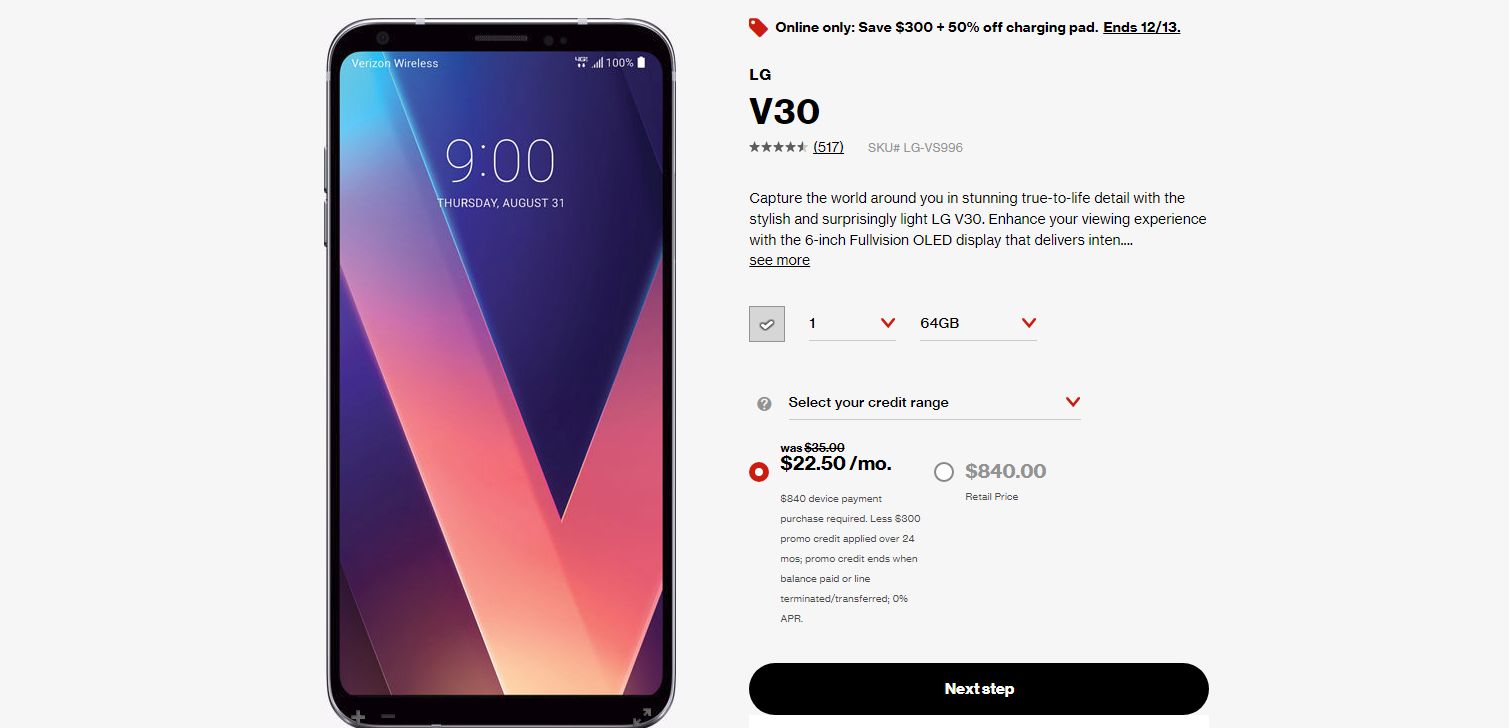Open credit range help question mark icon
This screenshot has width=1509, height=728.
764,403
